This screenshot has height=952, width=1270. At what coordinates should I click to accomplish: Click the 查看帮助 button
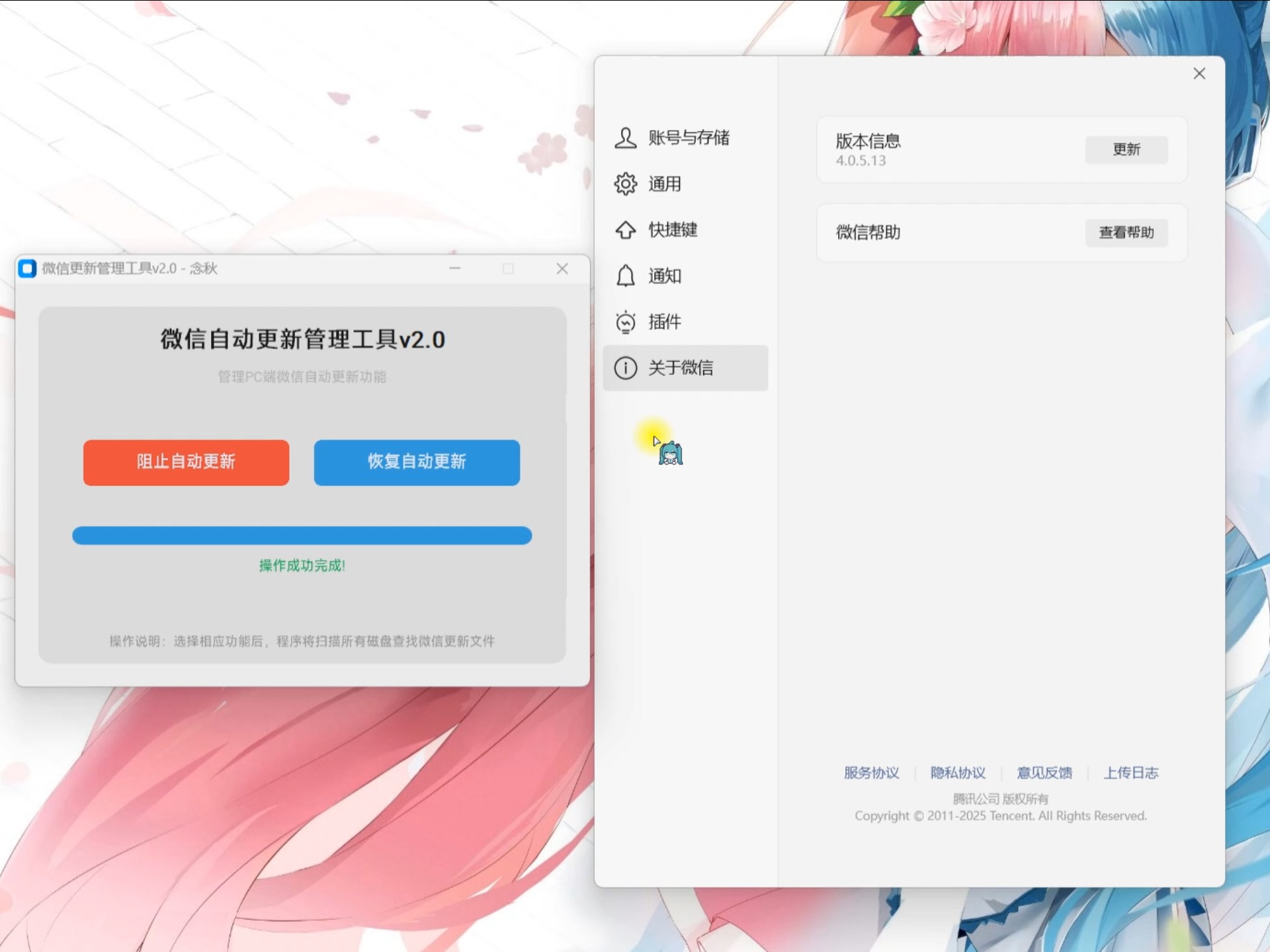[1126, 233]
